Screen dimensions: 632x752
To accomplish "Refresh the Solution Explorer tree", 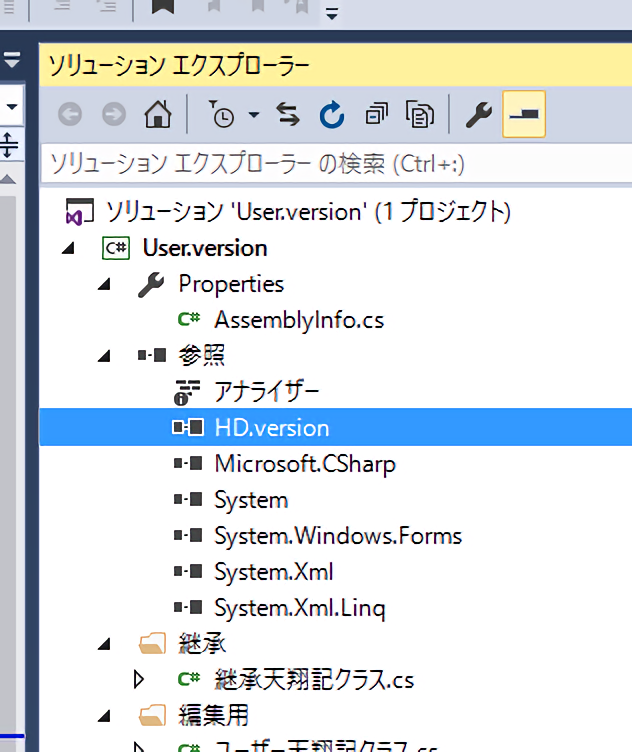I will click(332, 115).
